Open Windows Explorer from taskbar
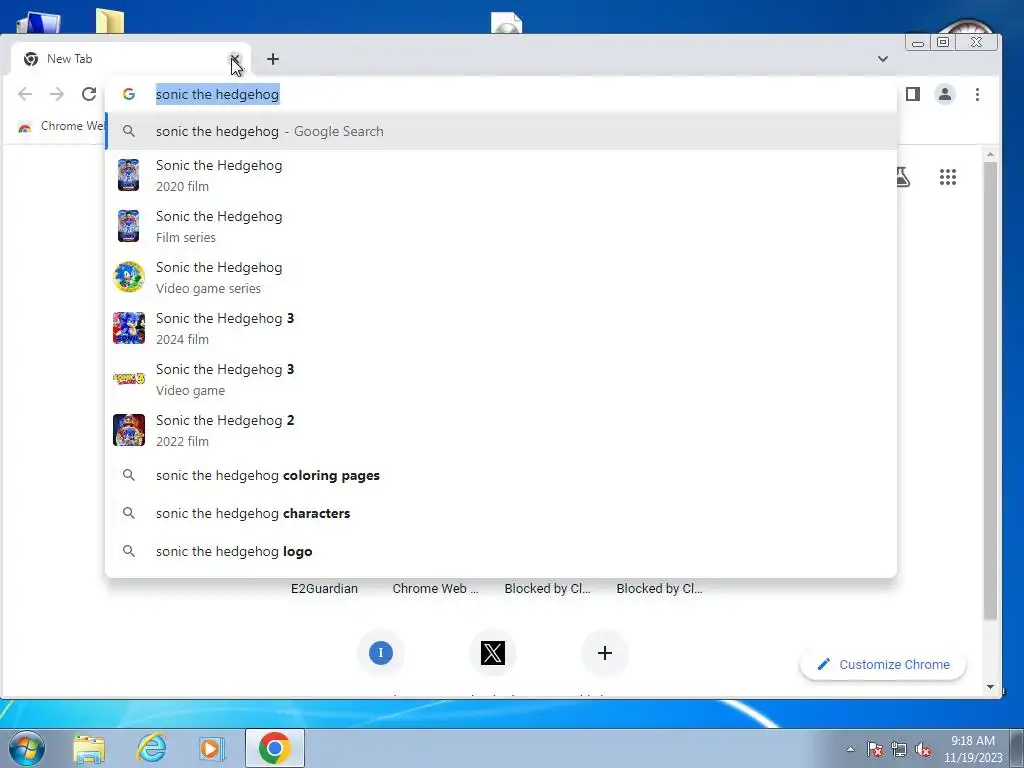1024x768 pixels. click(89, 749)
